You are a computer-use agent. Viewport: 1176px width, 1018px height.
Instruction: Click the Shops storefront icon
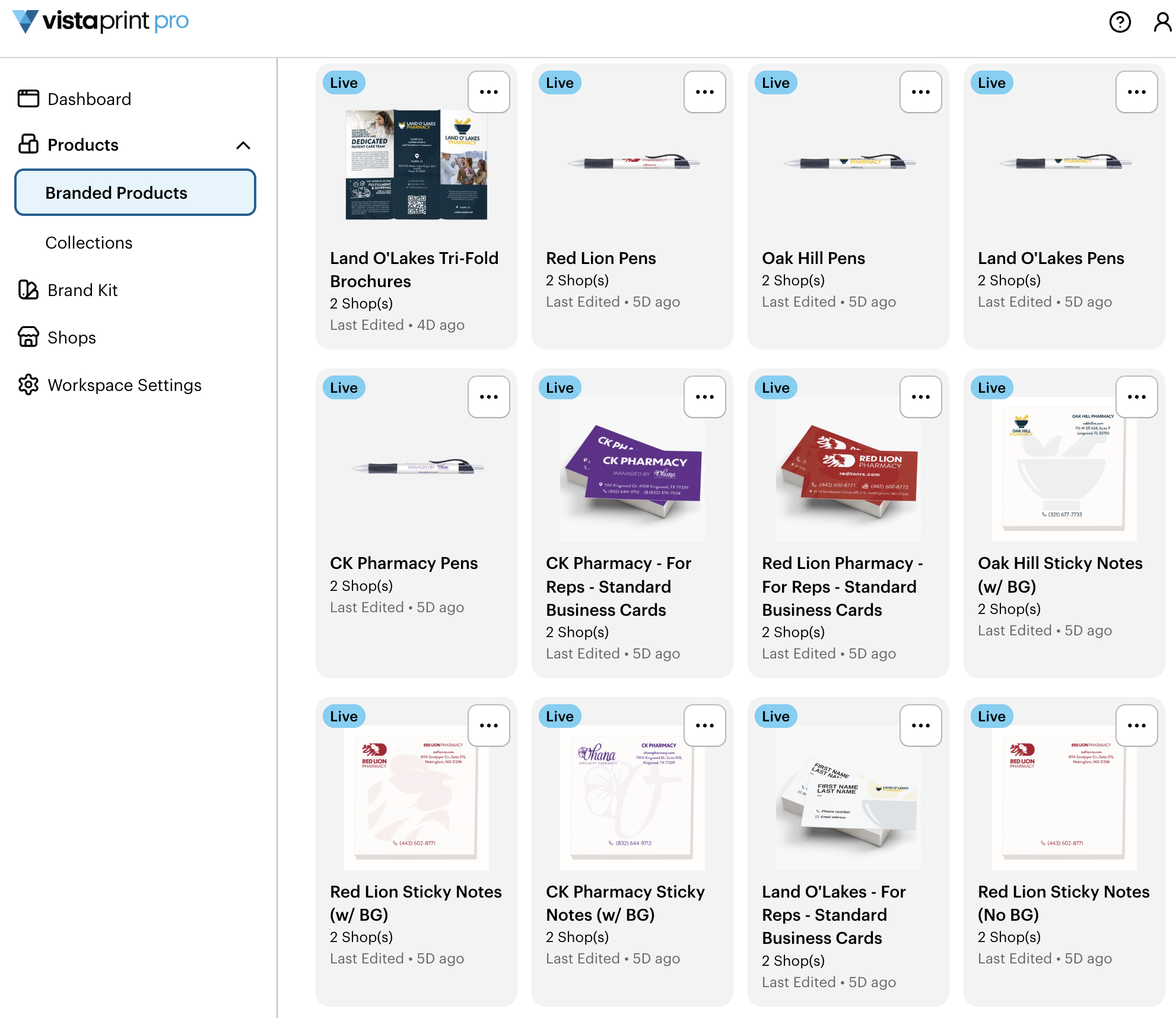click(x=28, y=337)
